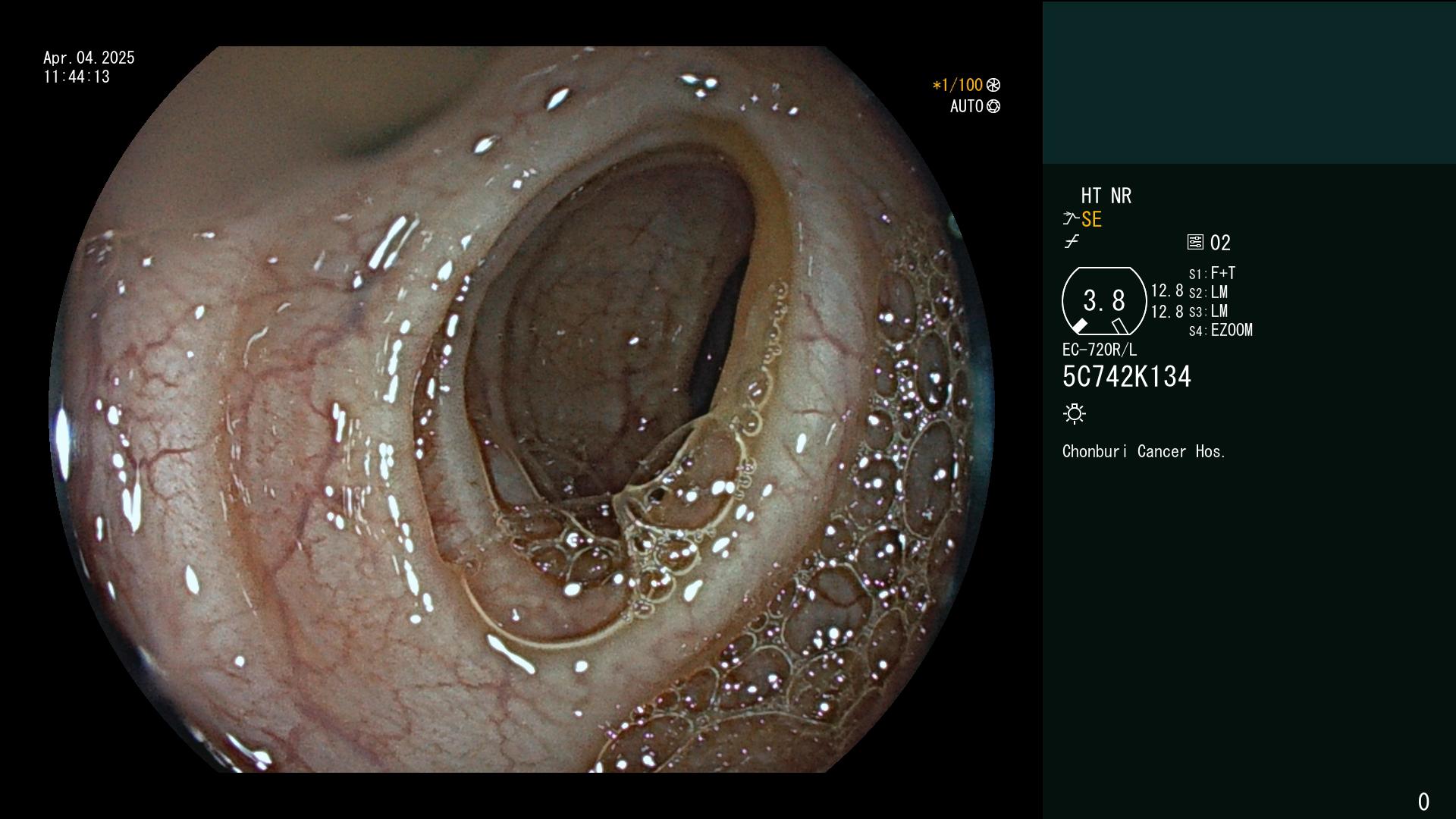The height and width of the screenshot is (819, 1456).
Task: Select the HT indicator text
Action: (x=1091, y=196)
